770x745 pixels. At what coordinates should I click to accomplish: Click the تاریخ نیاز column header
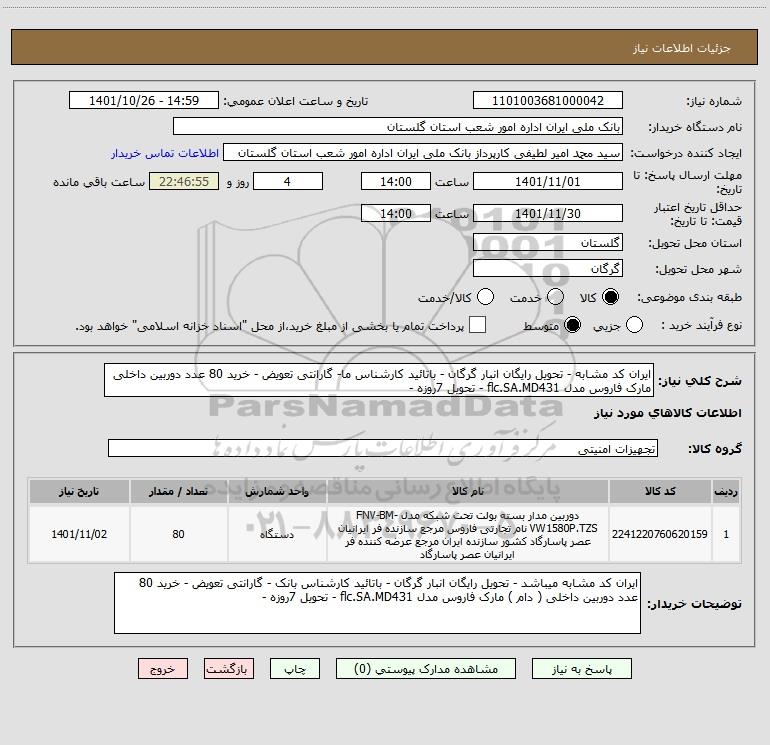(x=79, y=491)
